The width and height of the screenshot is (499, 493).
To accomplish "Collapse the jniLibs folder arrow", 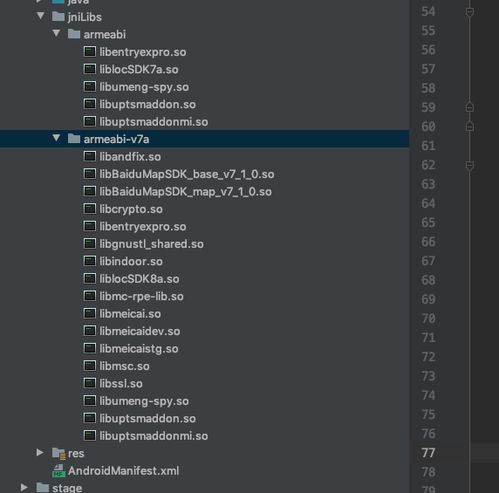I will pyautogui.click(x=40, y=16).
